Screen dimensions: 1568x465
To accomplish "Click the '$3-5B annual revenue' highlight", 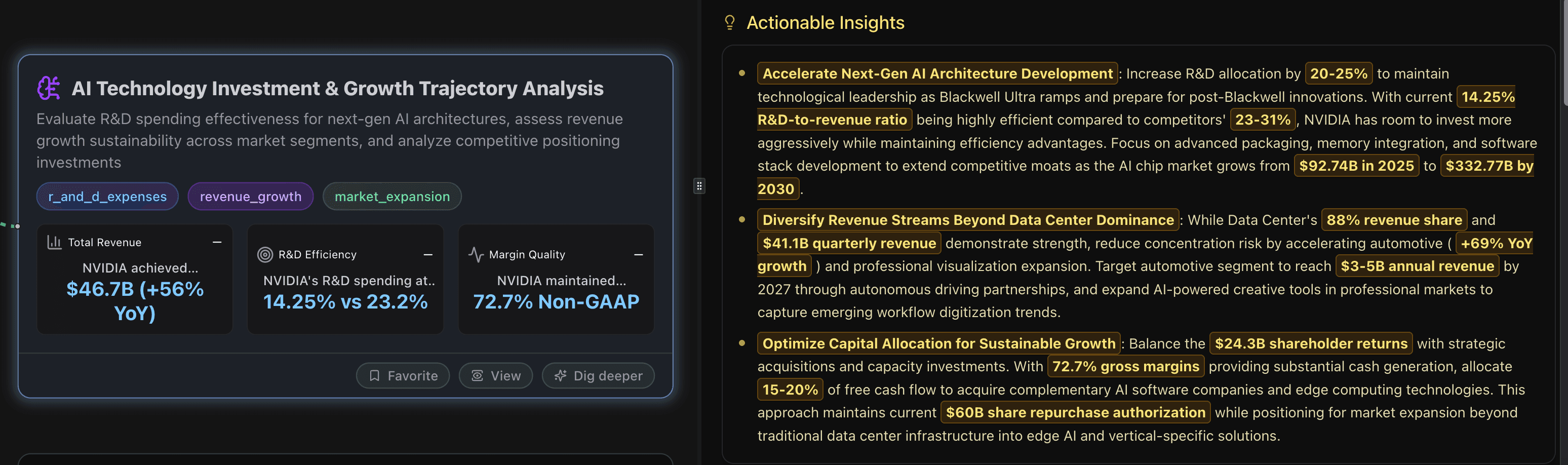I will coord(1417,266).
